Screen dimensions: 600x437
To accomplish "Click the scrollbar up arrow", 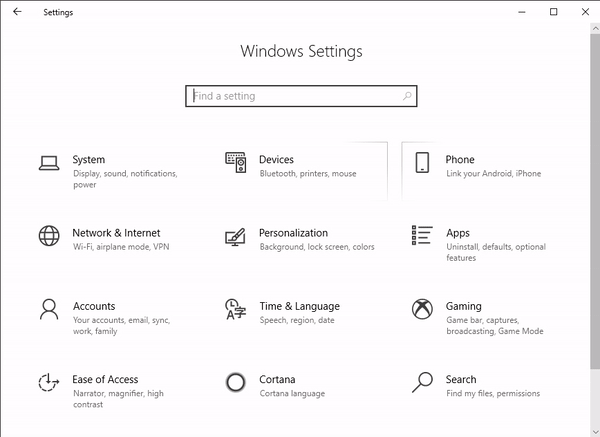I will click(x=595, y=28).
